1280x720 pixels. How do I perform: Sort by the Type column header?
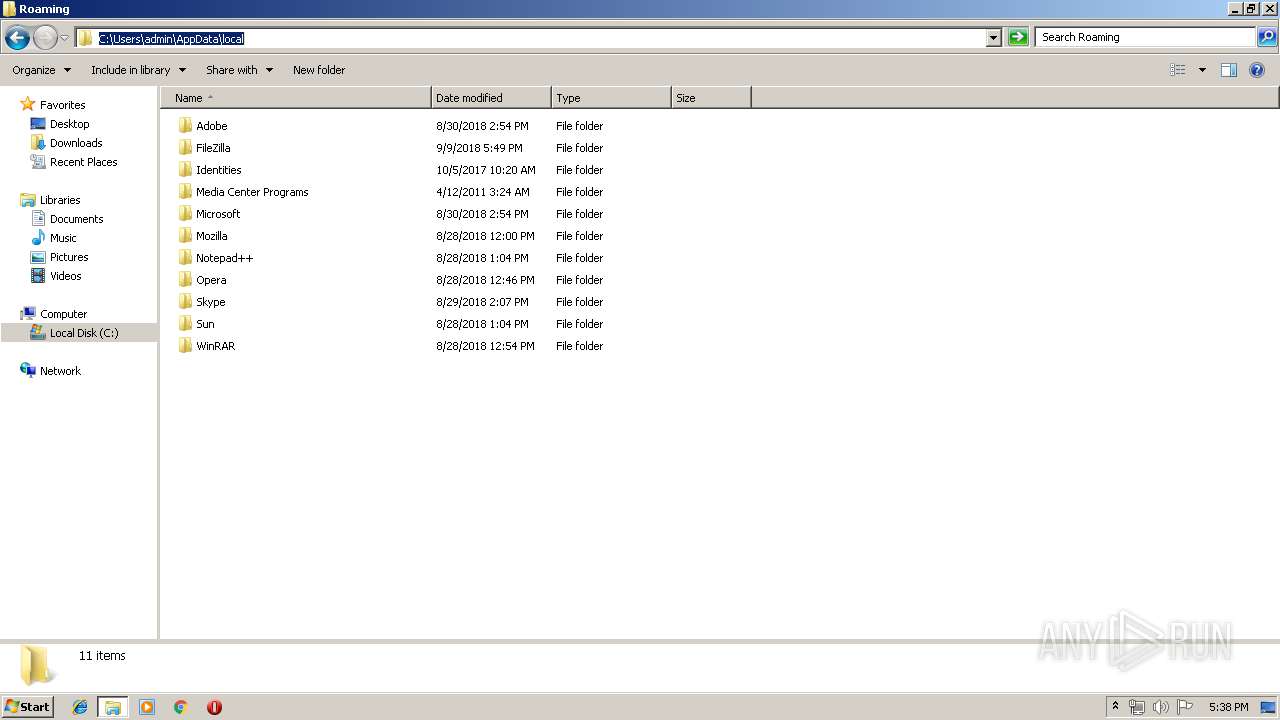pos(611,98)
